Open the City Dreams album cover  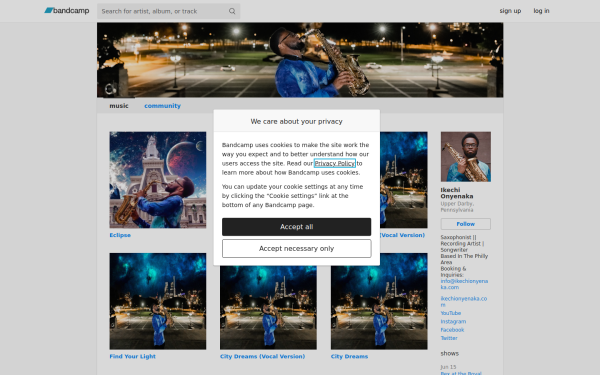pos(379,301)
